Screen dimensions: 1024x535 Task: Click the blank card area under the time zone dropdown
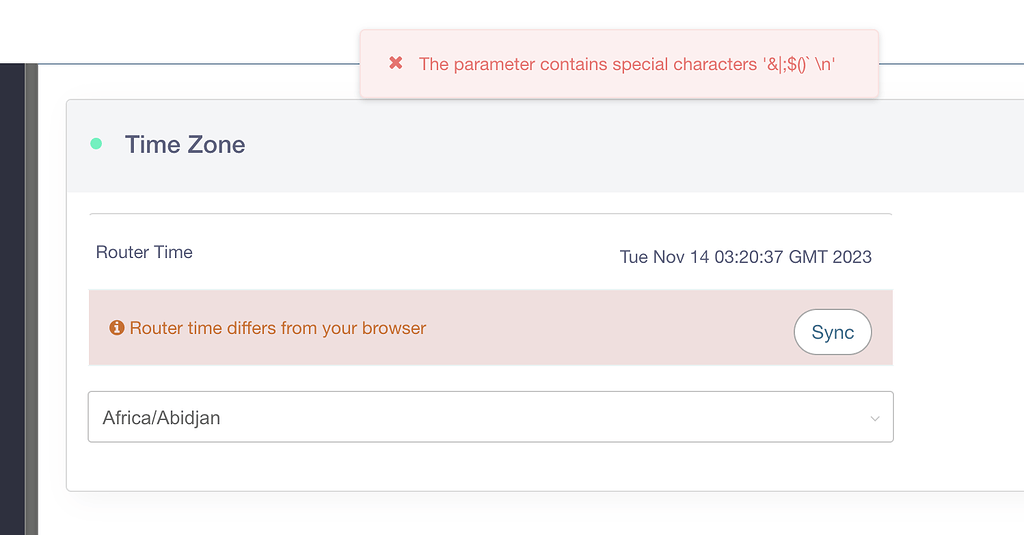pos(490,466)
